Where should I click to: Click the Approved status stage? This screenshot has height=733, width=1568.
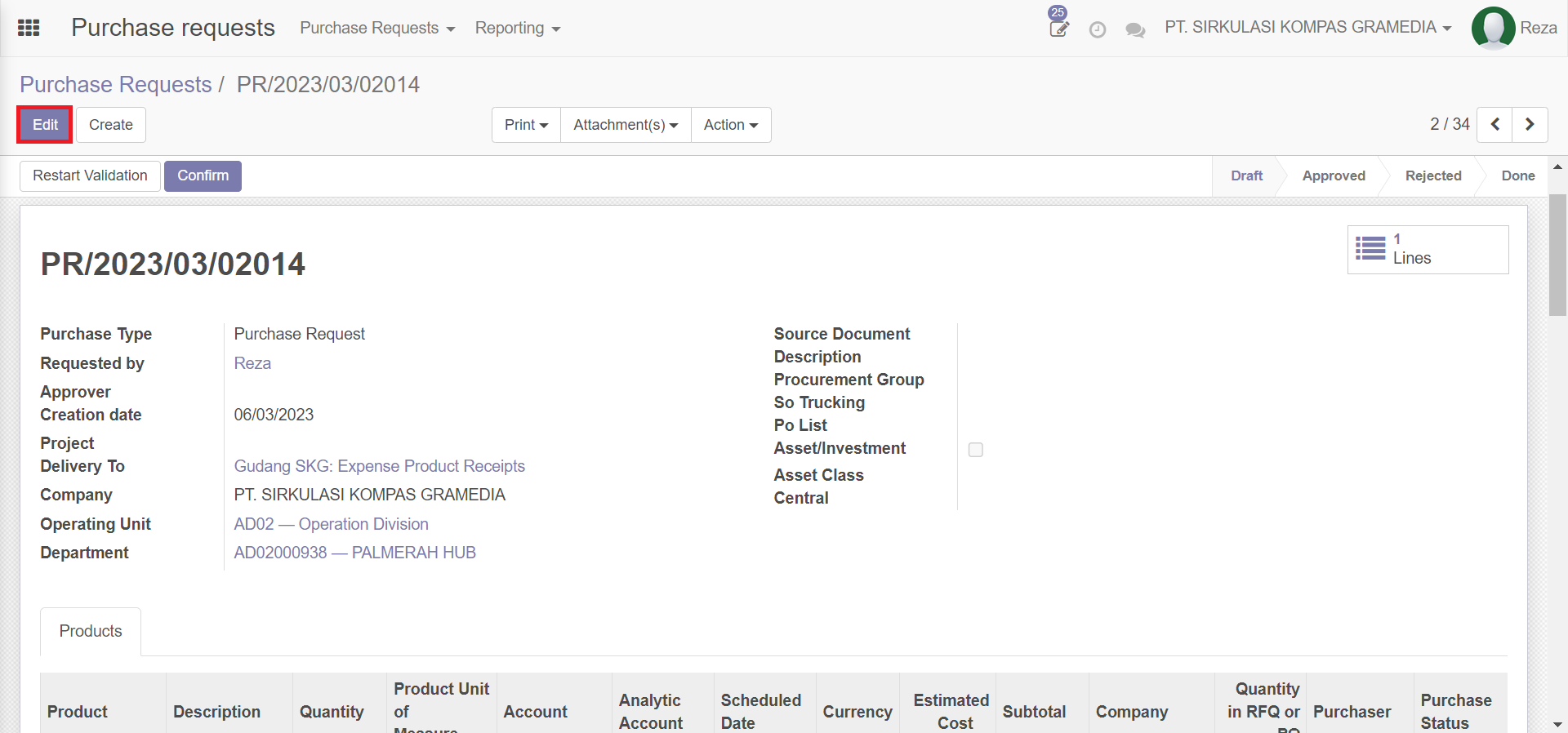click(x=1334, y=175)
